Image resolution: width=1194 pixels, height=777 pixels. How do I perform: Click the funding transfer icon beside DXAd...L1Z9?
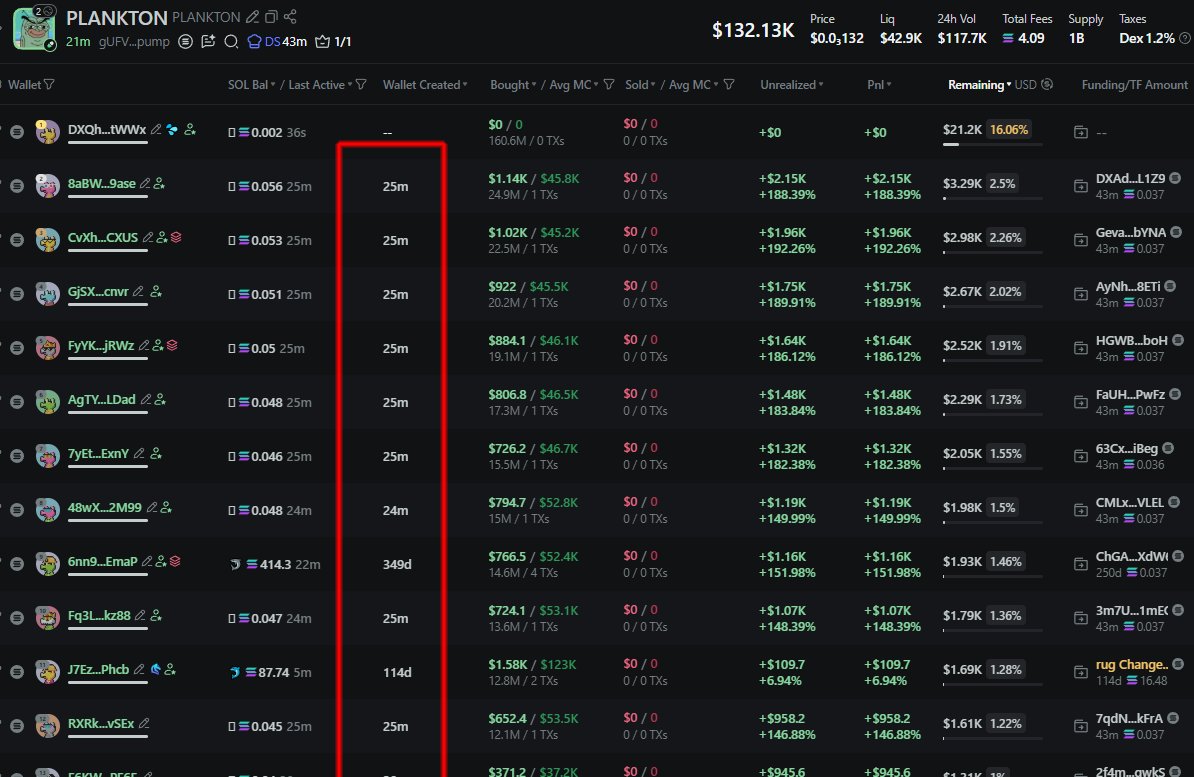click(x=1080, y=186)
